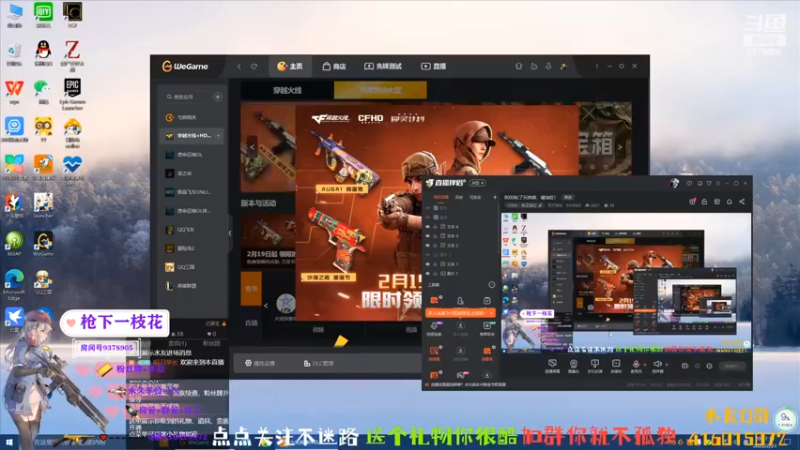Viewport: 800px width, 450px height.
Task: Add an app using the WeGame sidebar plus
Action: tap(218, 96)
